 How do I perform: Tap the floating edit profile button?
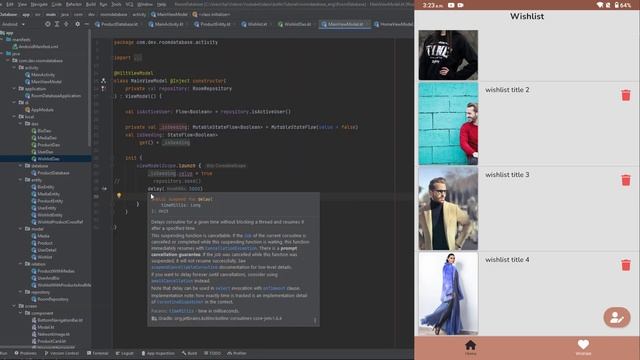tap(617, 318)
